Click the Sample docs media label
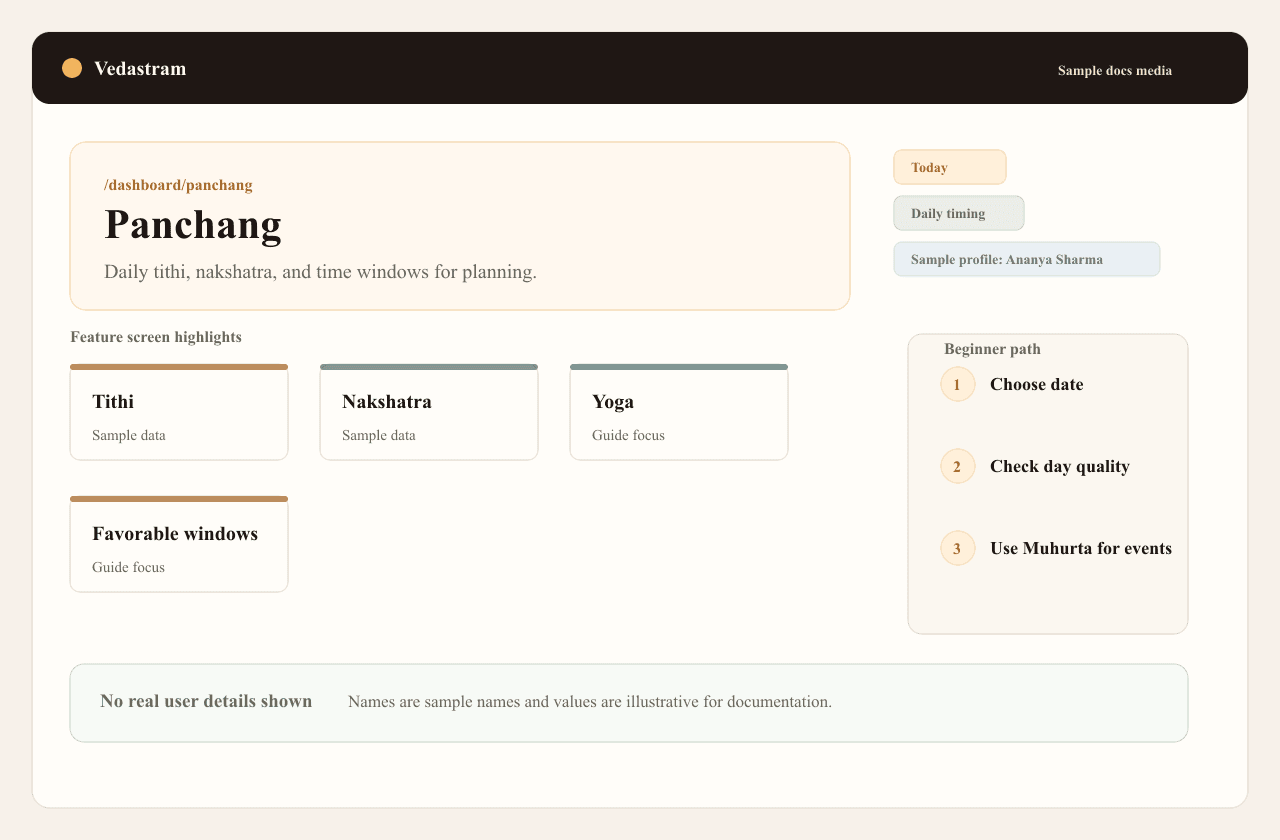 pyautogui.click(x=1115, y=71)
